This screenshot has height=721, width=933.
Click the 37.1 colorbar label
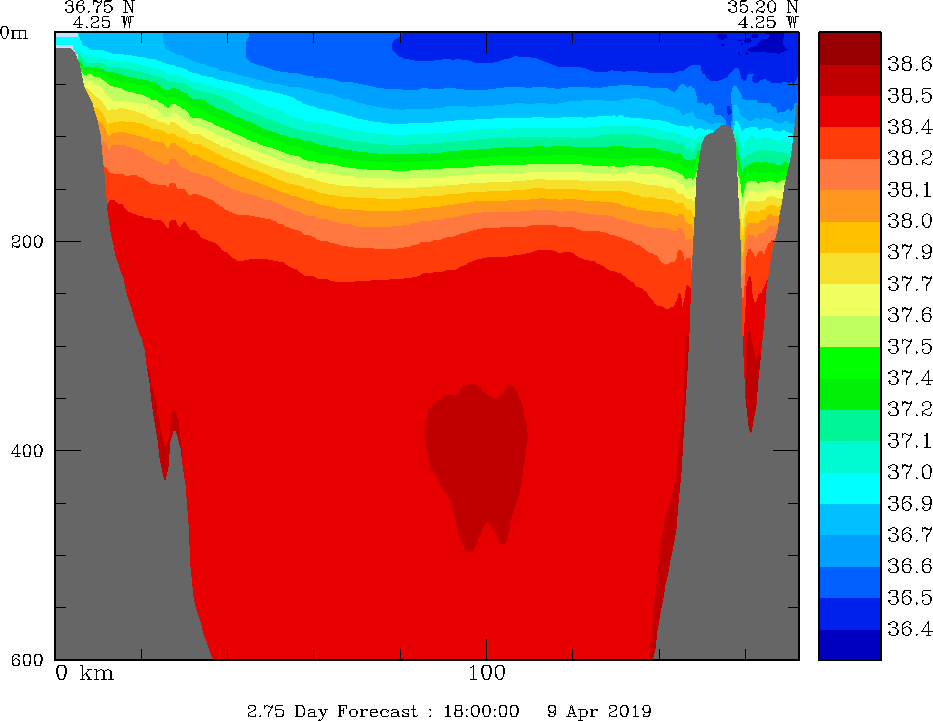pyautogui.click(x=909, y=441)
